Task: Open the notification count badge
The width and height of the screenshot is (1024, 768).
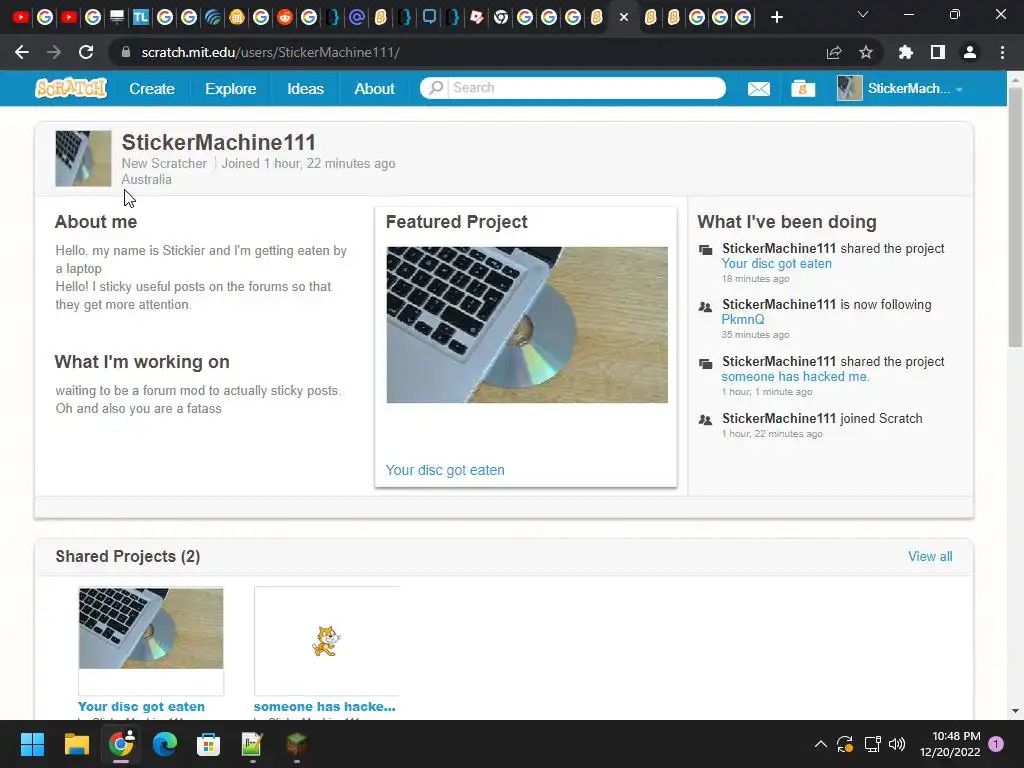Action: pos(996,744)
